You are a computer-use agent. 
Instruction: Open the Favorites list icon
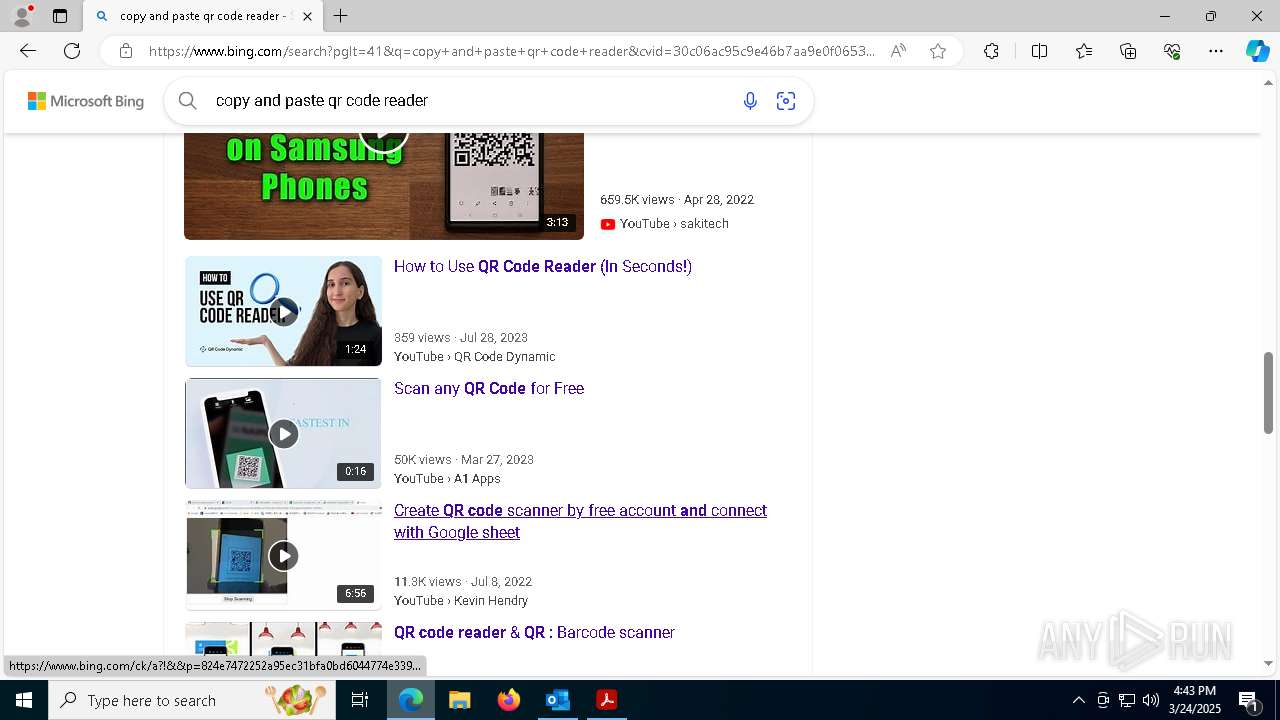click(x=1084, y=51)
